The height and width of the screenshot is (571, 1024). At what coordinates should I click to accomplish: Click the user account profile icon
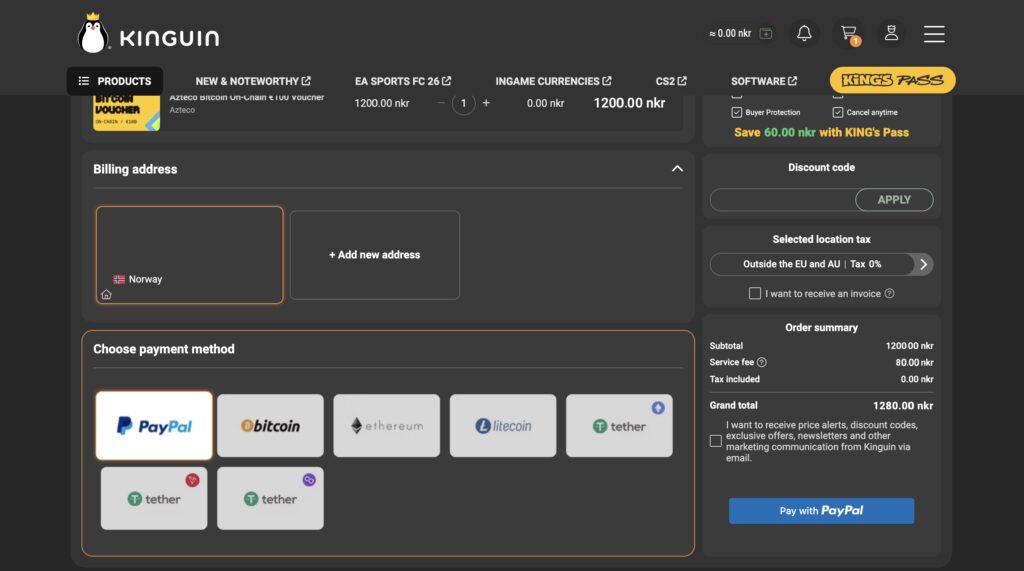pos(891,33)
